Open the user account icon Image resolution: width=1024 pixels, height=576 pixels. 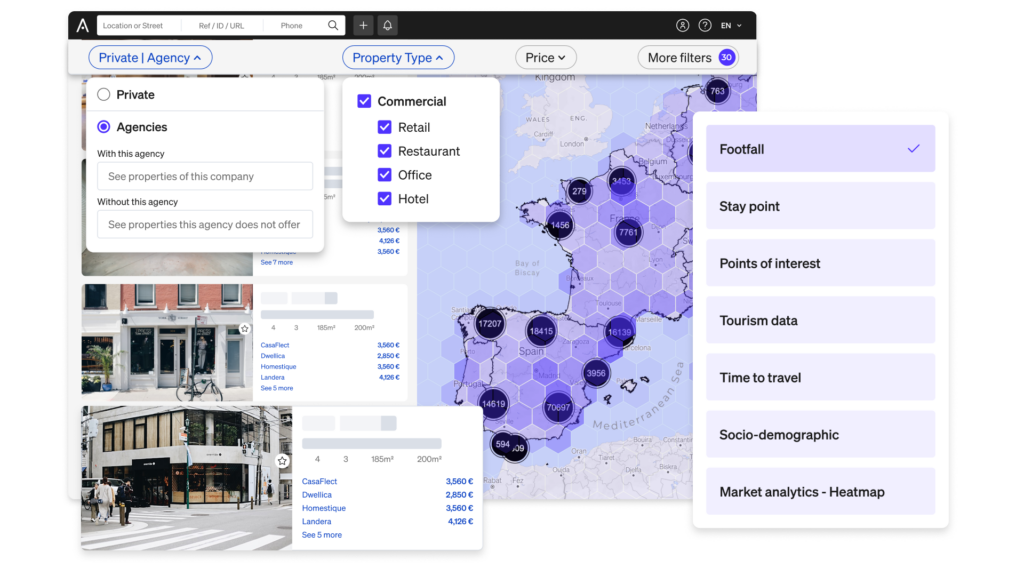click(683, 25)
